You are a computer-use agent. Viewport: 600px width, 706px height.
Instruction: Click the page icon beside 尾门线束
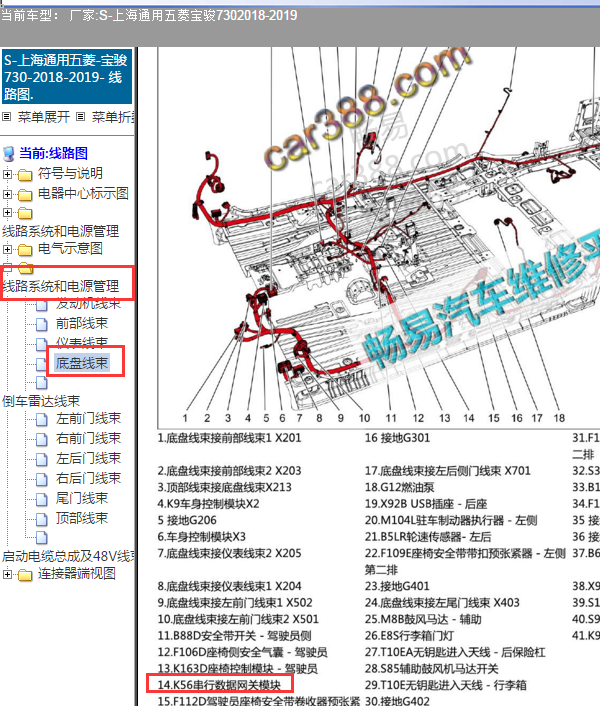point(41,499)
